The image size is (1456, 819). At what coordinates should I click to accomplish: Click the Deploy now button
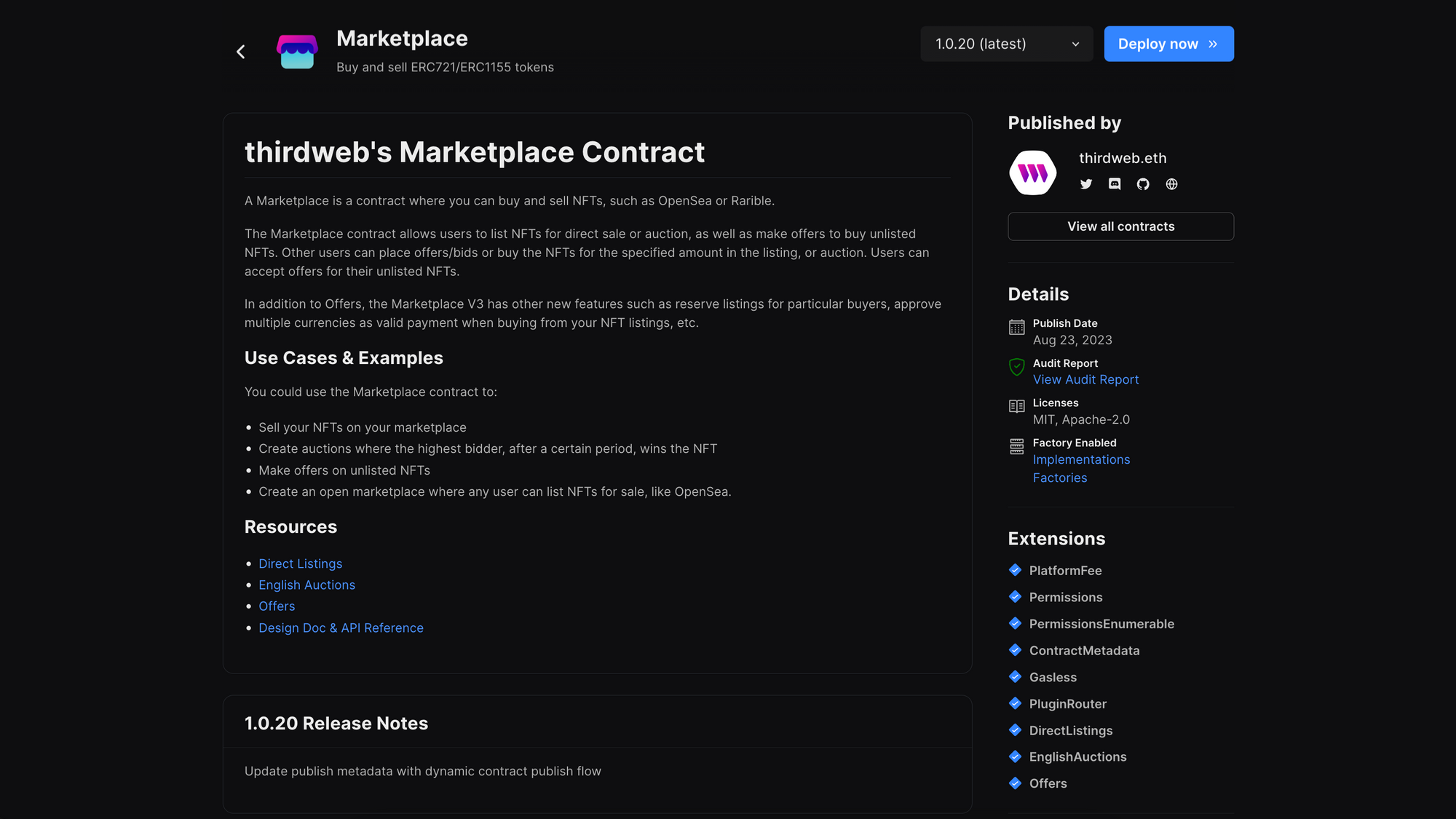(x=1168, y=44)
